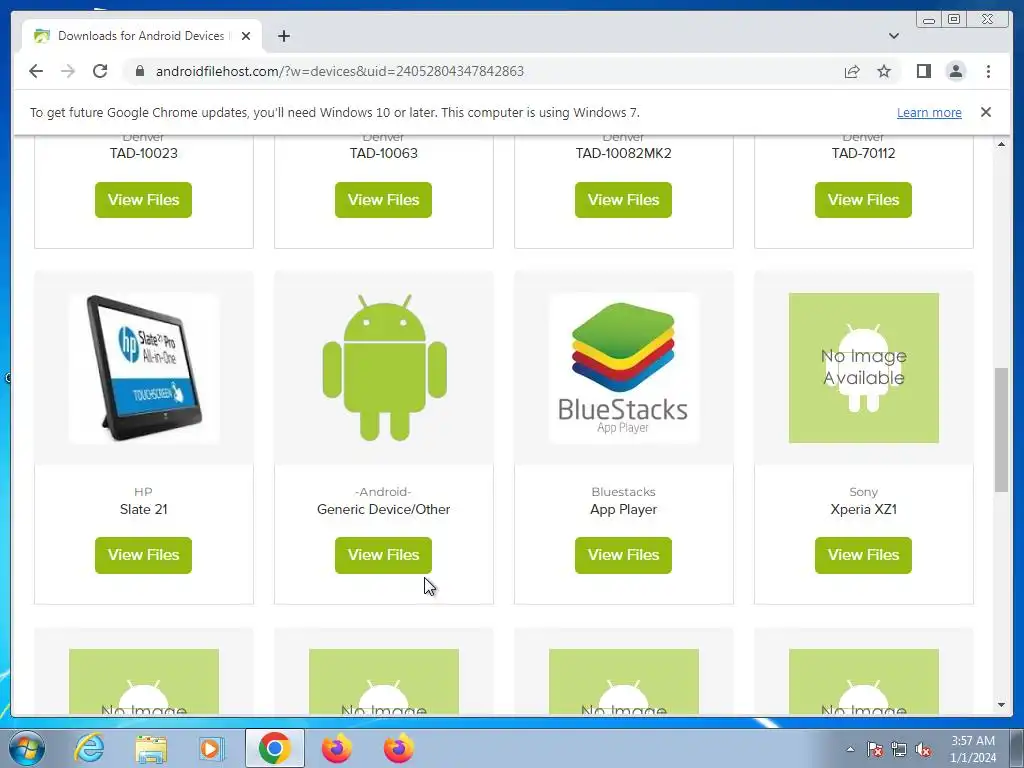The height and width of the screenshot is (768, 1024).
Task: Click the green Android robot image
Action: (384, 368)
